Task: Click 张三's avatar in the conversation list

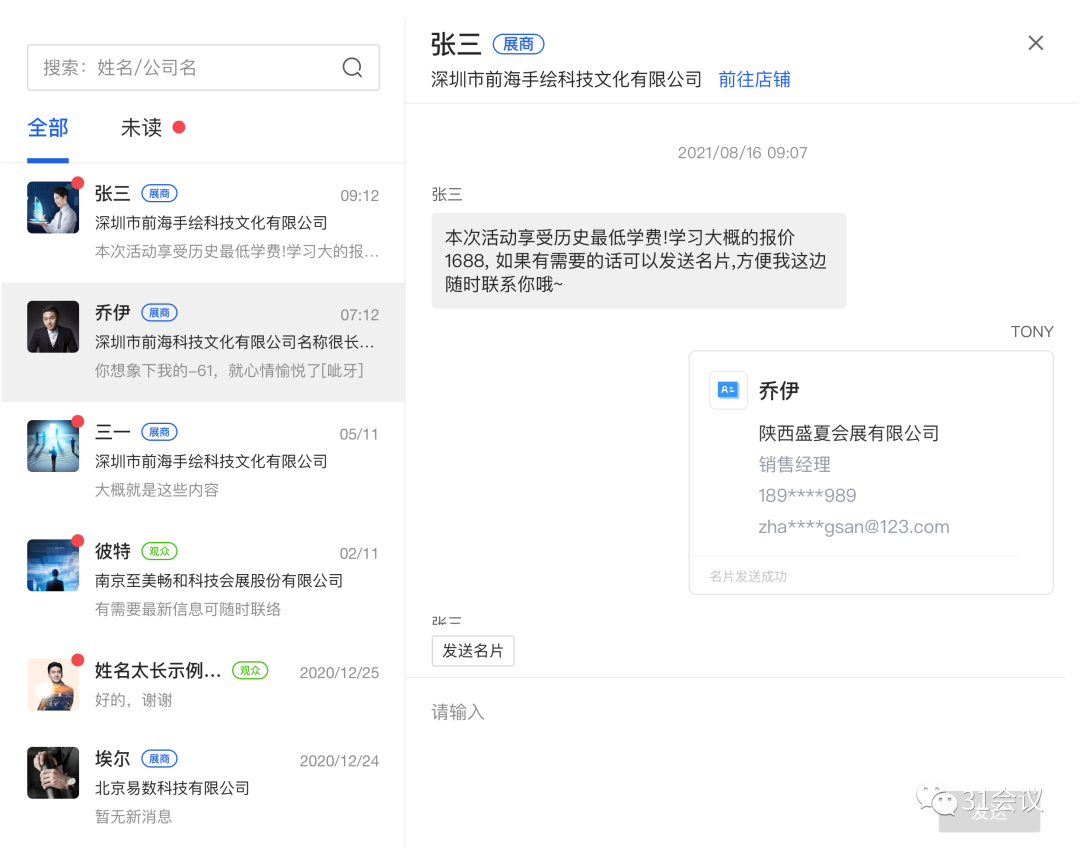Action: (52, 206)
